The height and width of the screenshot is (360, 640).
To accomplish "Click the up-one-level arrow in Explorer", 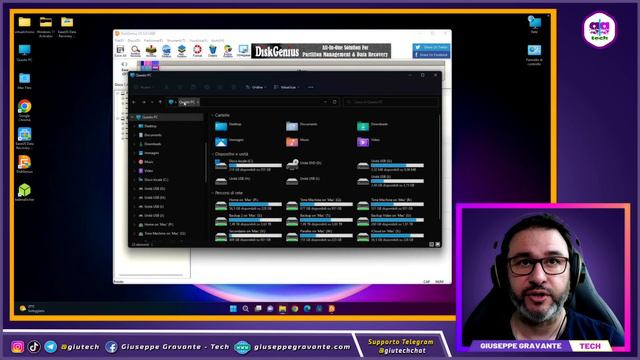I will (x=160, y=102).
